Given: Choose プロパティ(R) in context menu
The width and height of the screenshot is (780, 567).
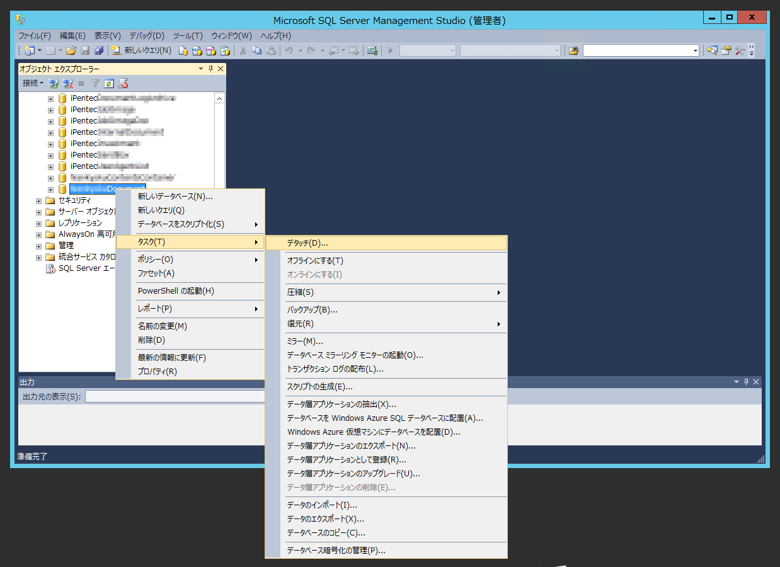Looking at the screenshot, I should 190,372.
